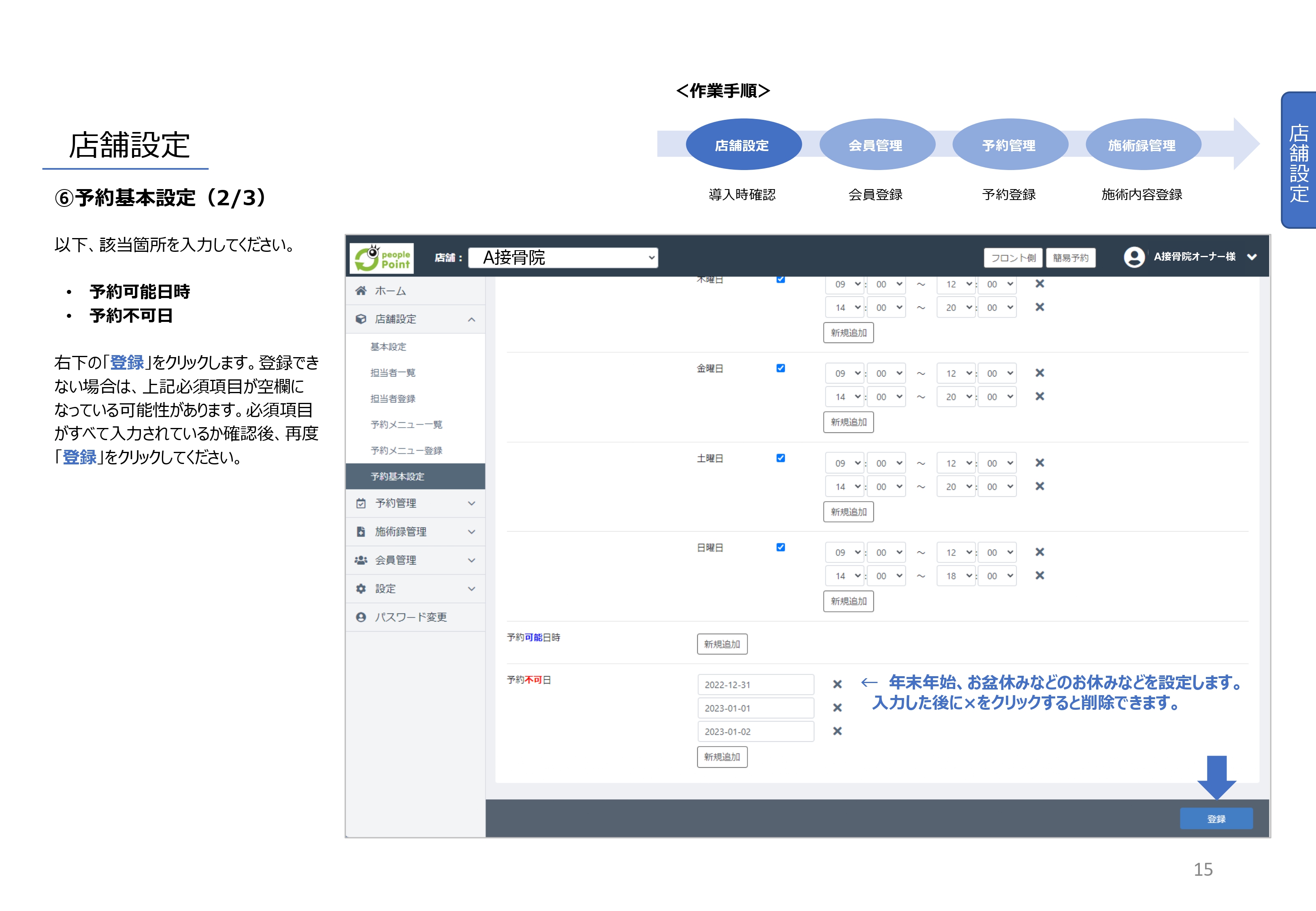Toggle the 日曜日 checkbox
Image resolution: width=1316 pixels, height=911 pixels.
pos(780,547)
